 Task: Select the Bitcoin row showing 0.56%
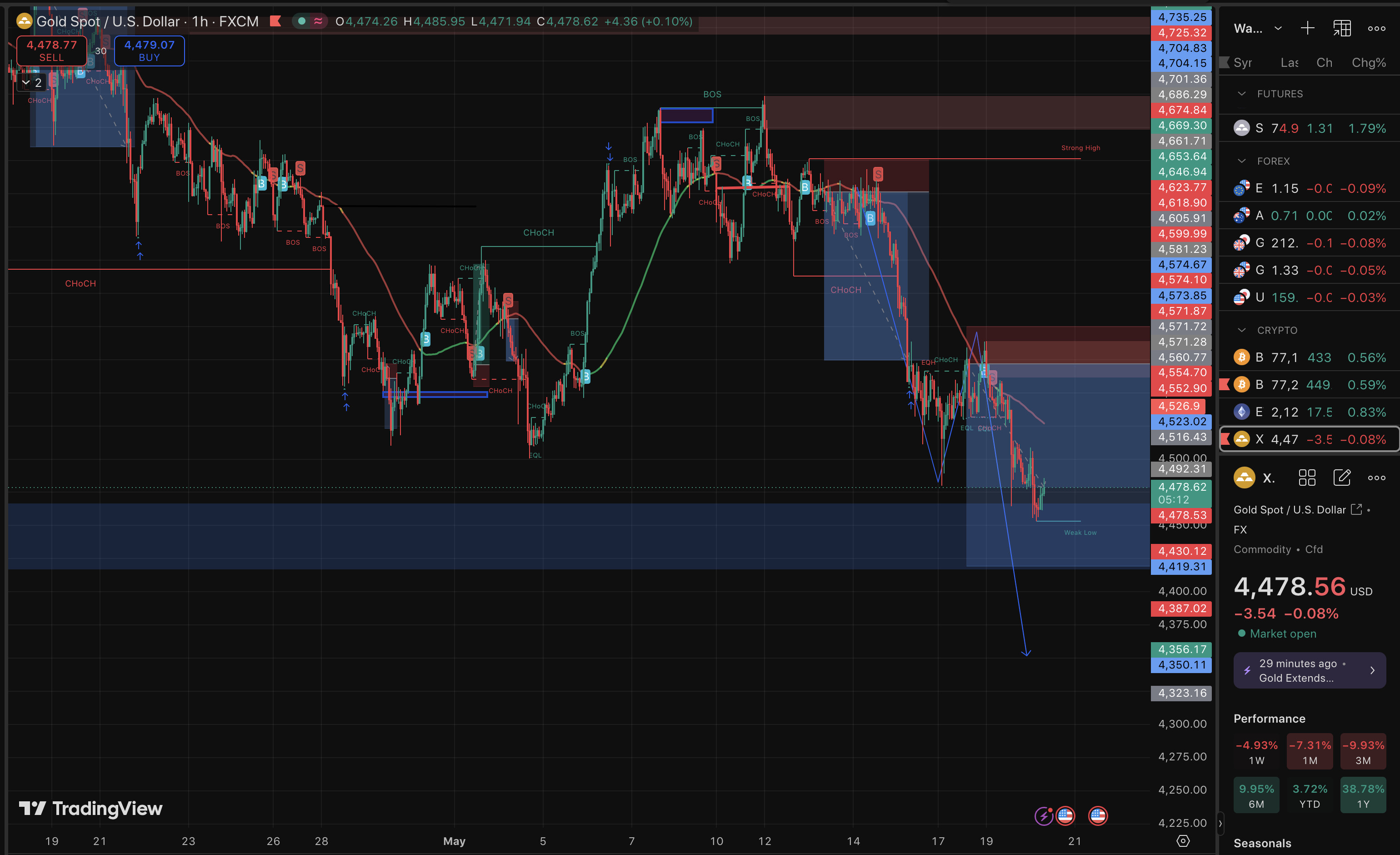coord(1309,357)
